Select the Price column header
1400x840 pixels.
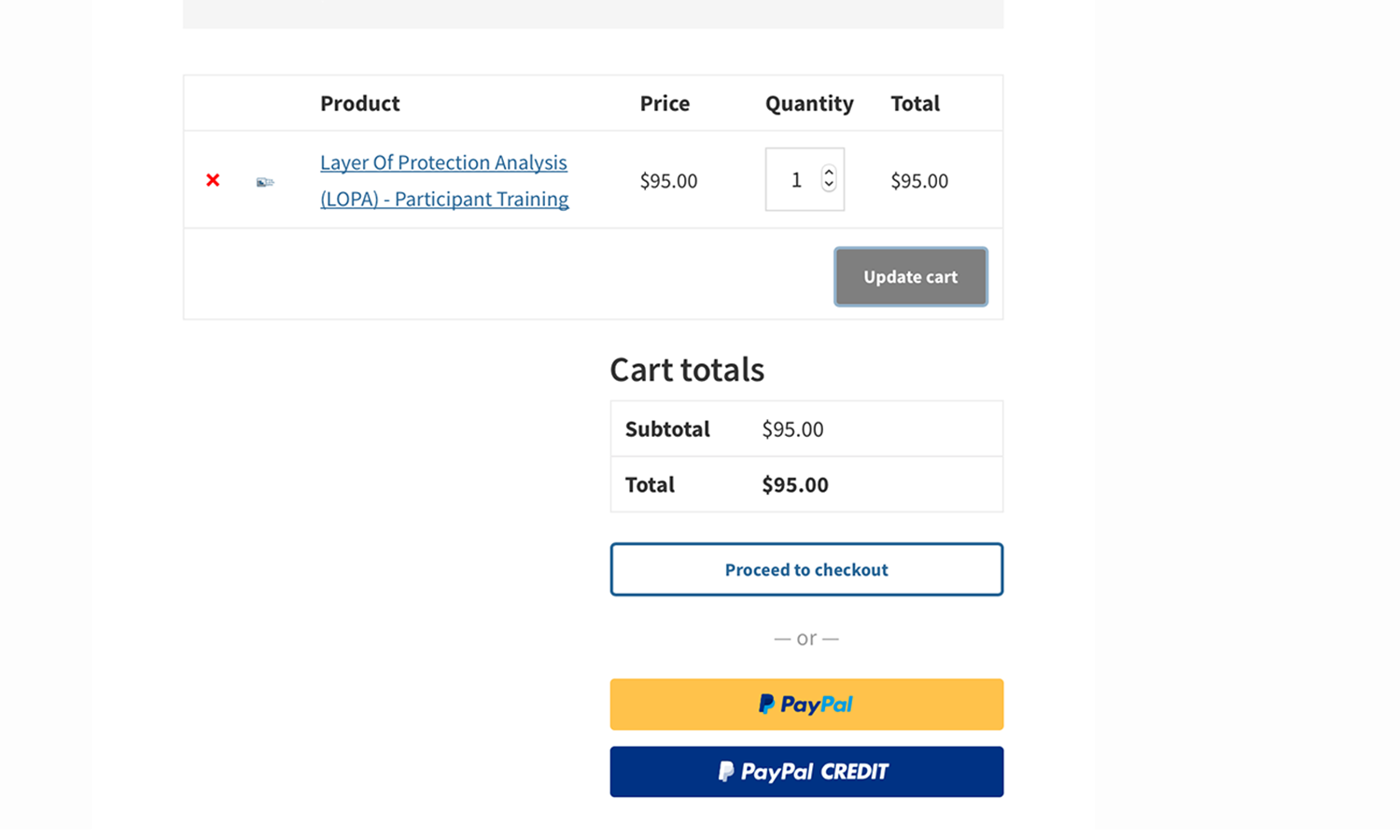[665, 104]
